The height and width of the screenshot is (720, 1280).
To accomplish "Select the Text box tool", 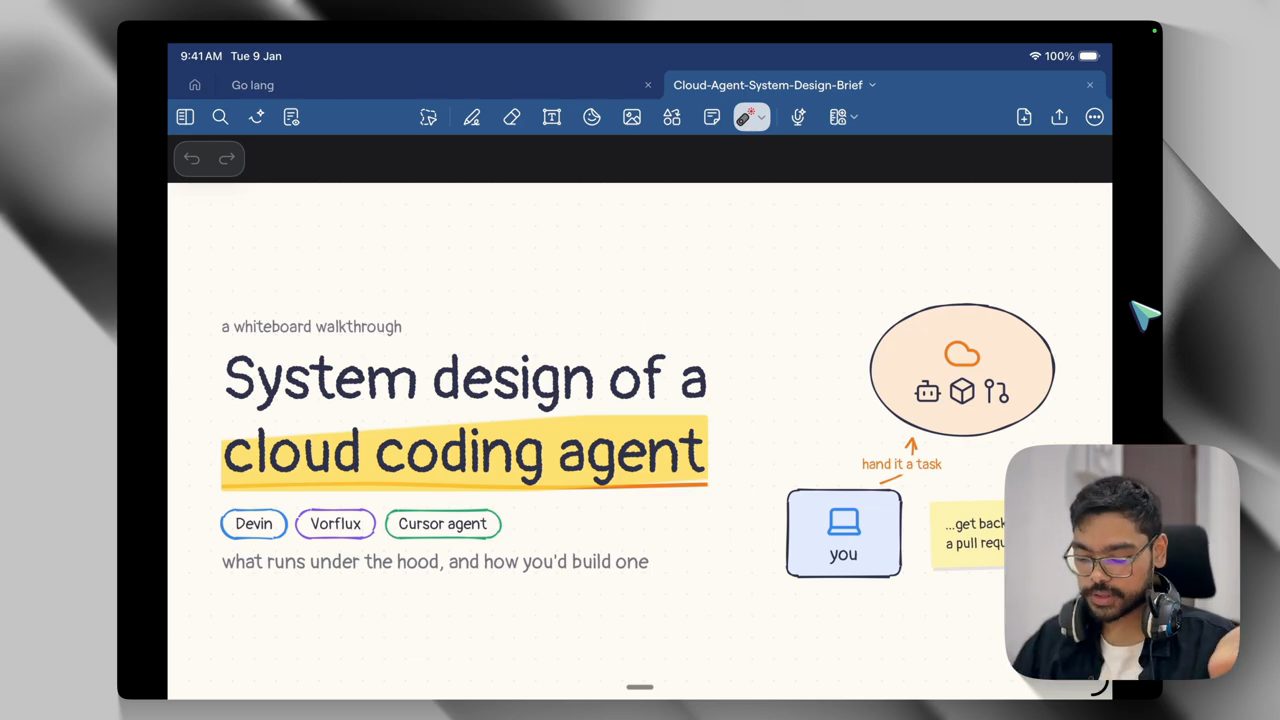I will click(552, 117).
